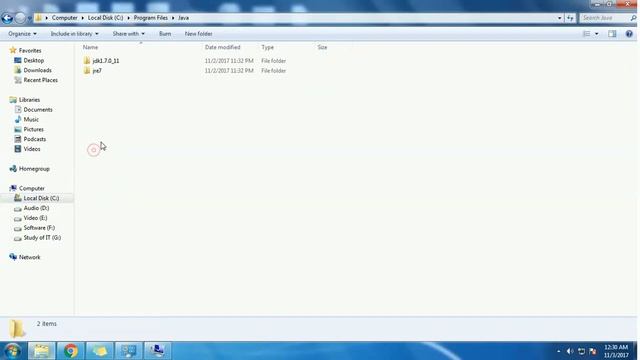The image size is (640, 360).
Task: Select Java in the address breadcrumb
Action: point(183,18)
